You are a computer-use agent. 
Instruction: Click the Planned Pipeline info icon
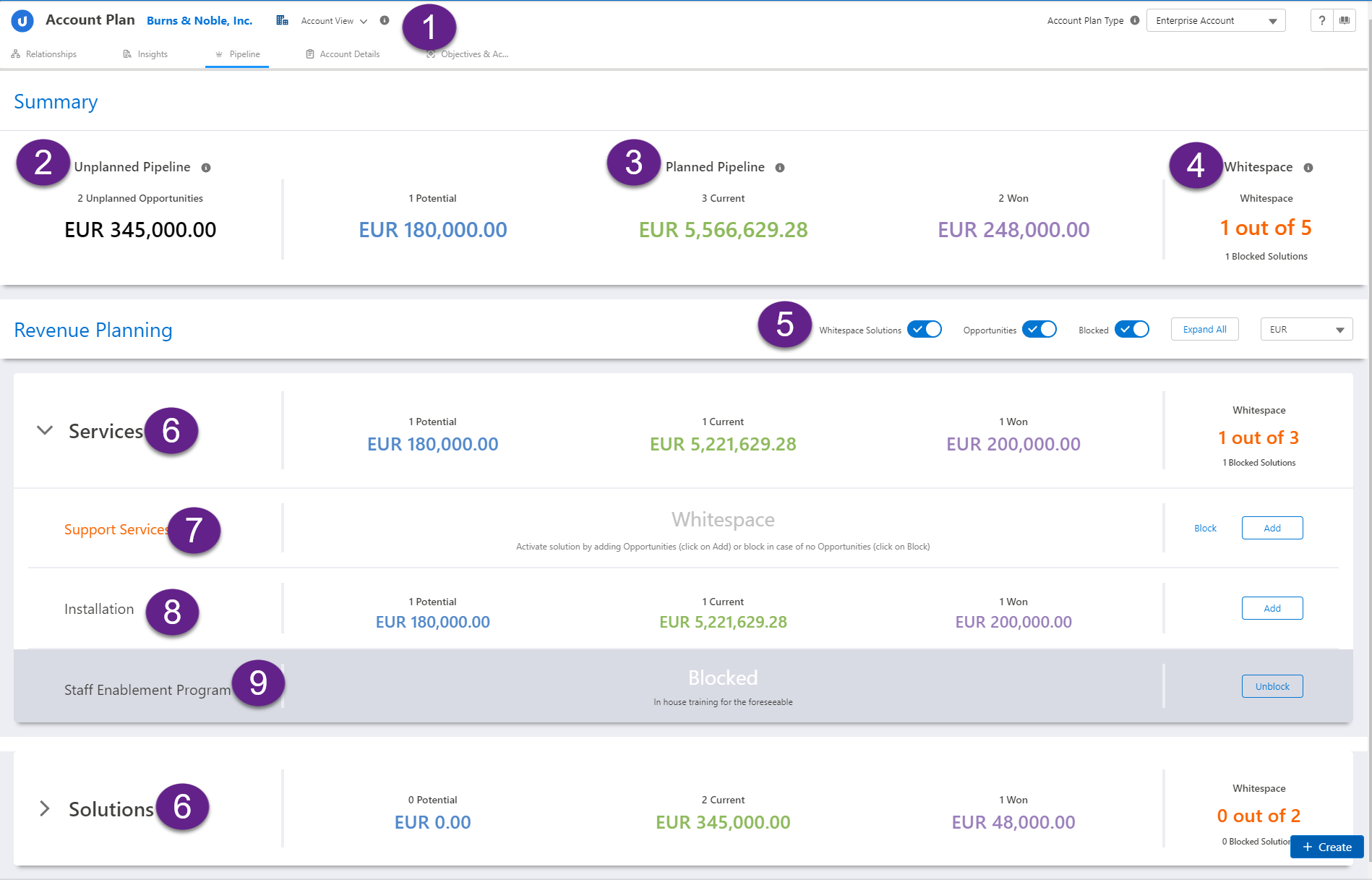pyautogui.click(x=780, y=168)
